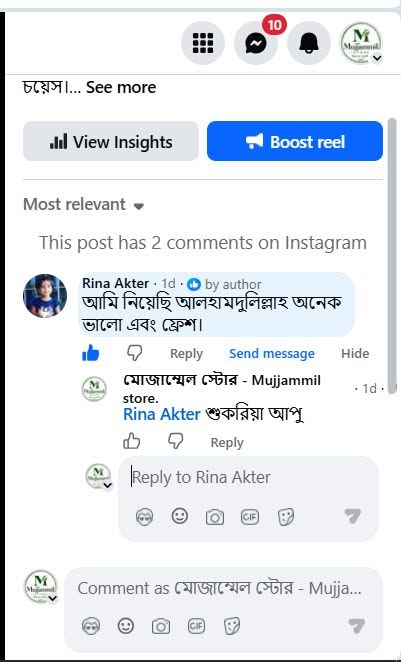Insert a GIF in the reply box
The width and height of the screenshot is (401, 662).
click(249, 517)
